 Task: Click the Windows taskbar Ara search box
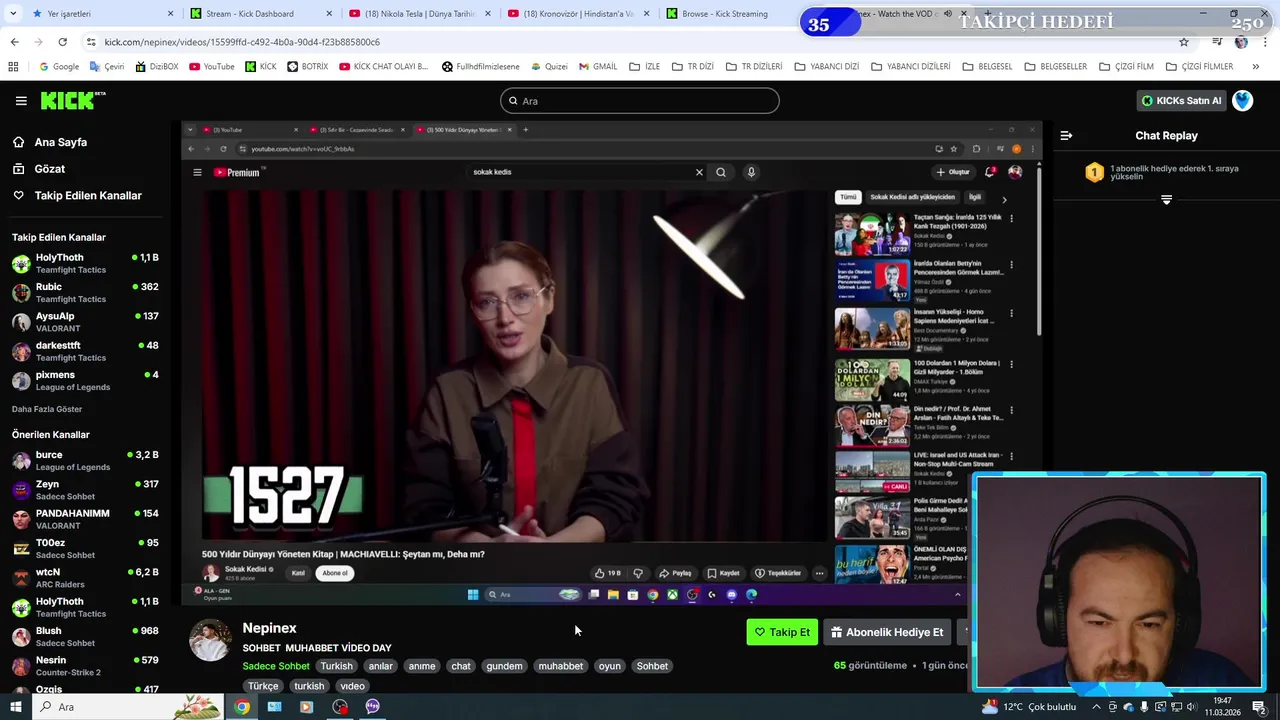[x=126, y=707]
